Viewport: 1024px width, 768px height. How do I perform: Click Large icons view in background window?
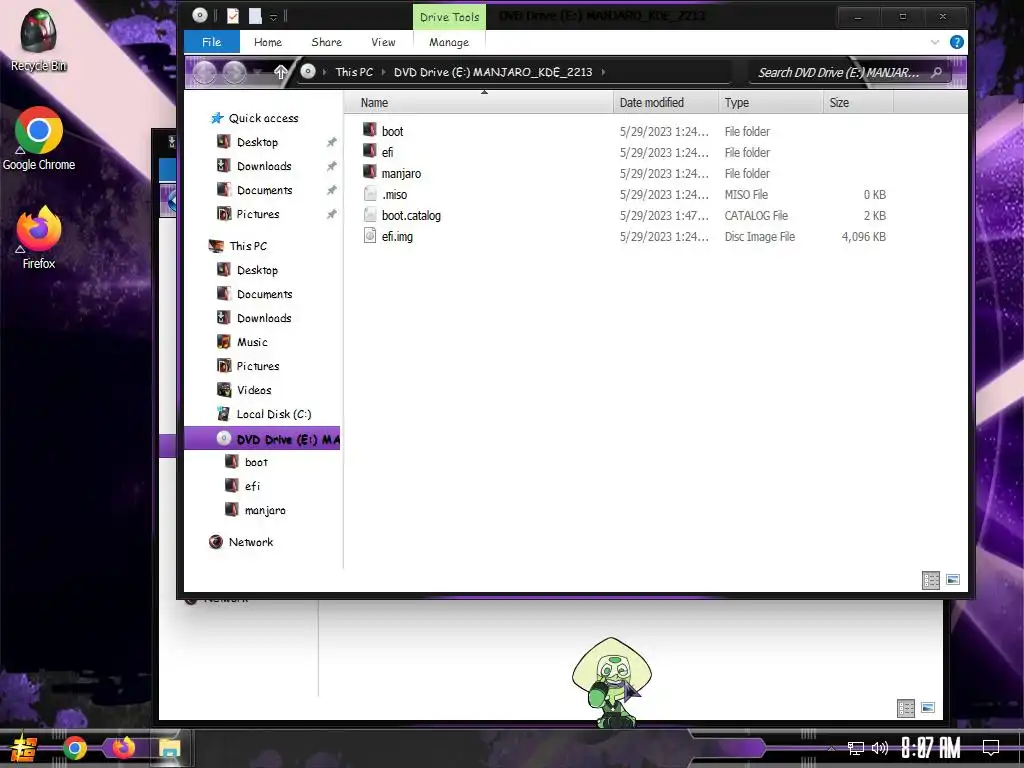[x=928, y=707]
